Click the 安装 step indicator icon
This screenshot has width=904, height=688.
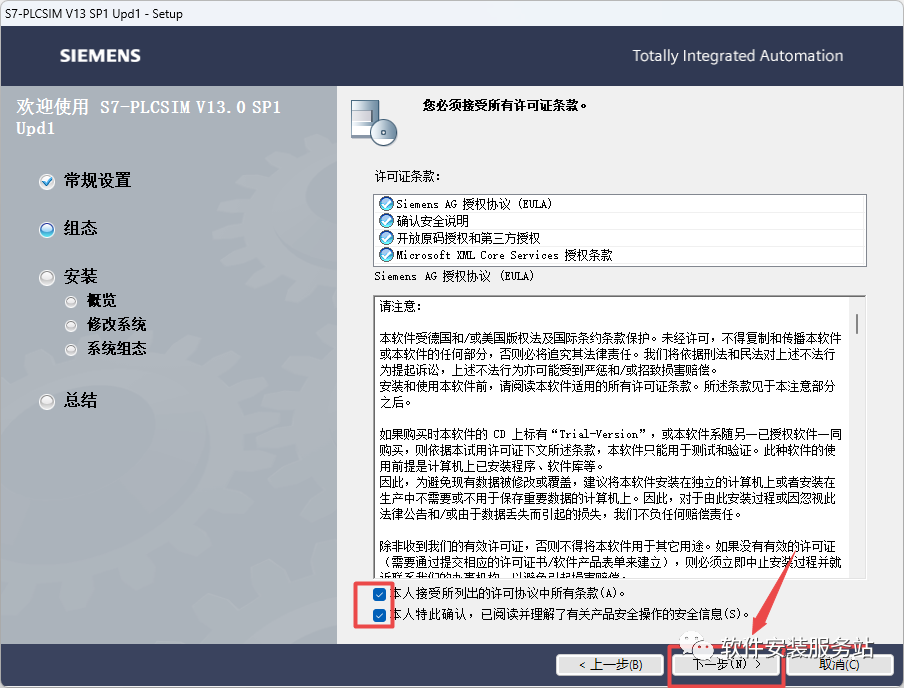pyautogui.click(x=47, y=278)
